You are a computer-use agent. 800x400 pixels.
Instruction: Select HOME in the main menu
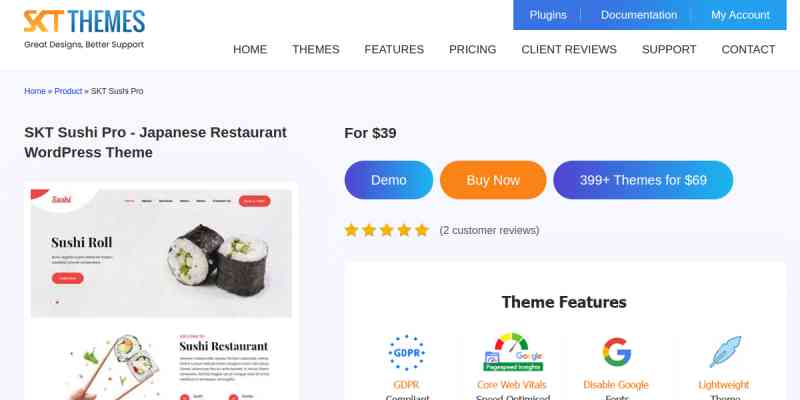coord(250,49)
